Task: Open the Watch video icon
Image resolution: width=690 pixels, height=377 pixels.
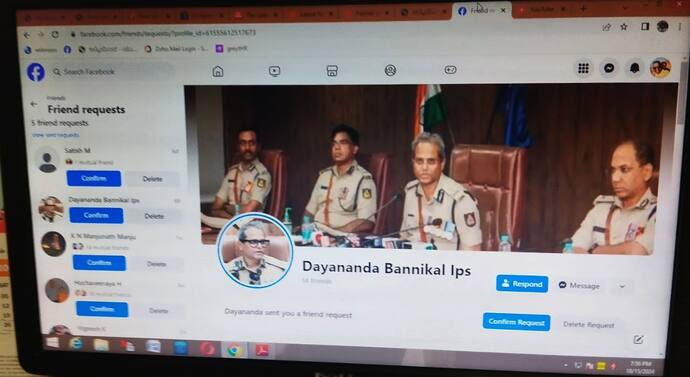Action: click(x=275, y=71)
